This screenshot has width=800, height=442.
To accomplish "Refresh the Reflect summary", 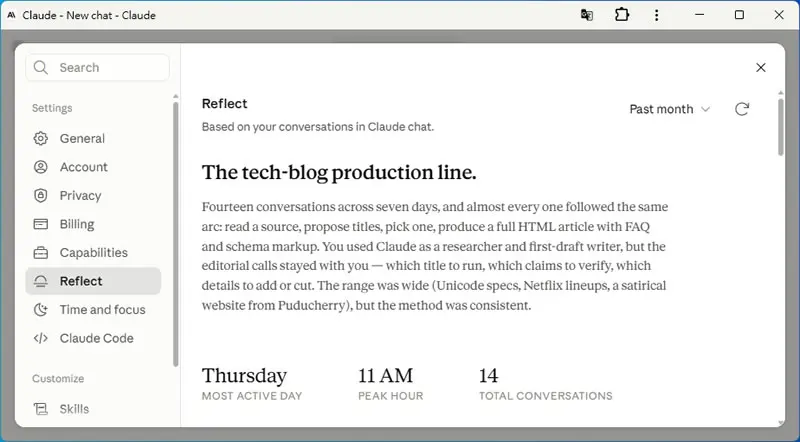I will (x=742, y=109).
